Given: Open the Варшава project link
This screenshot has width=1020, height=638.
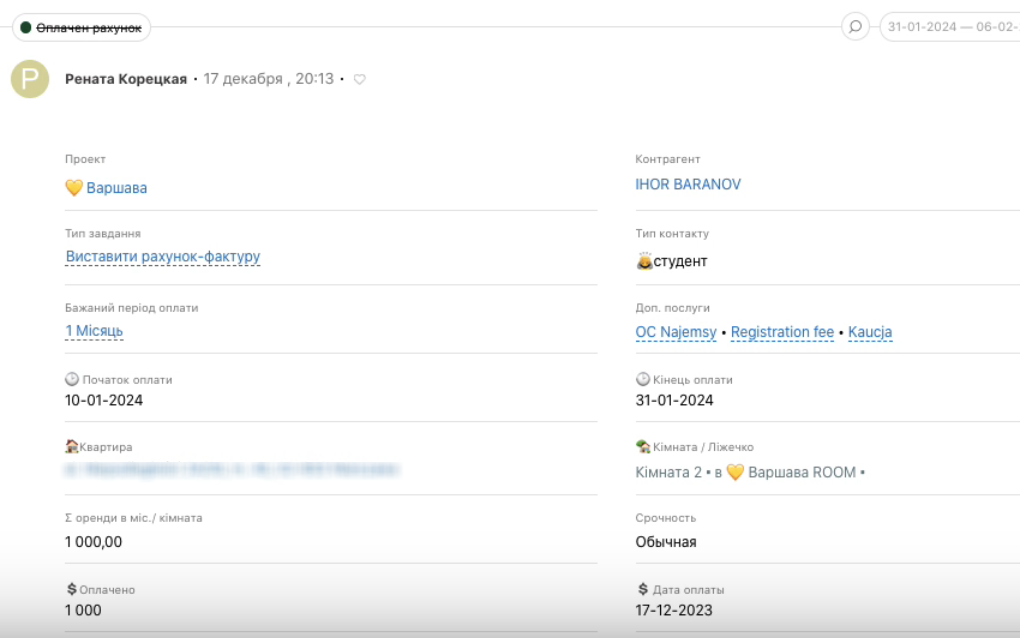Looking at the screenshot, I should [117, 188].
